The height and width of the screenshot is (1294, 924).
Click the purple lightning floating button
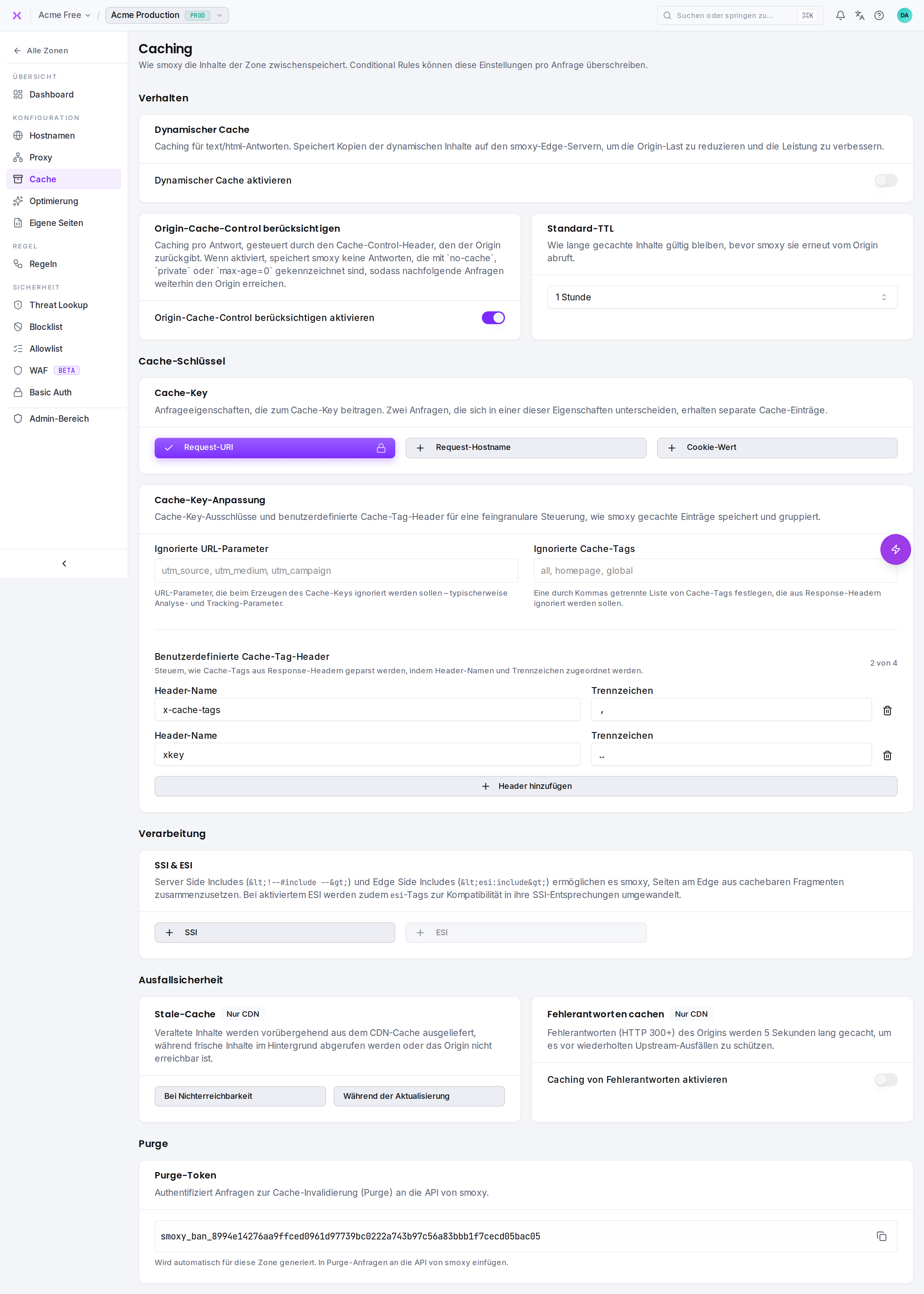point(895,549)
